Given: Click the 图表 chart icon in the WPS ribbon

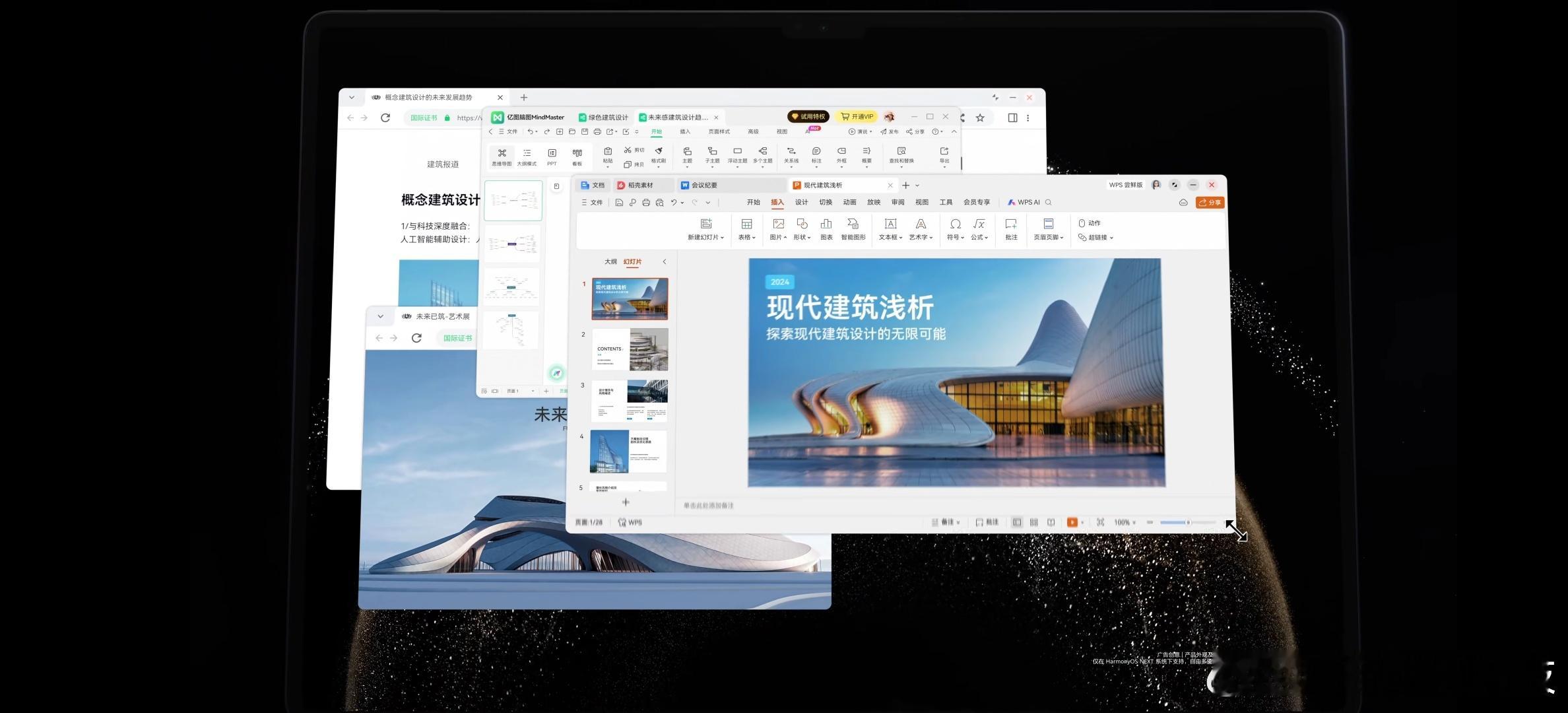Looking at the screenshot, I should (x=826, y=225).
